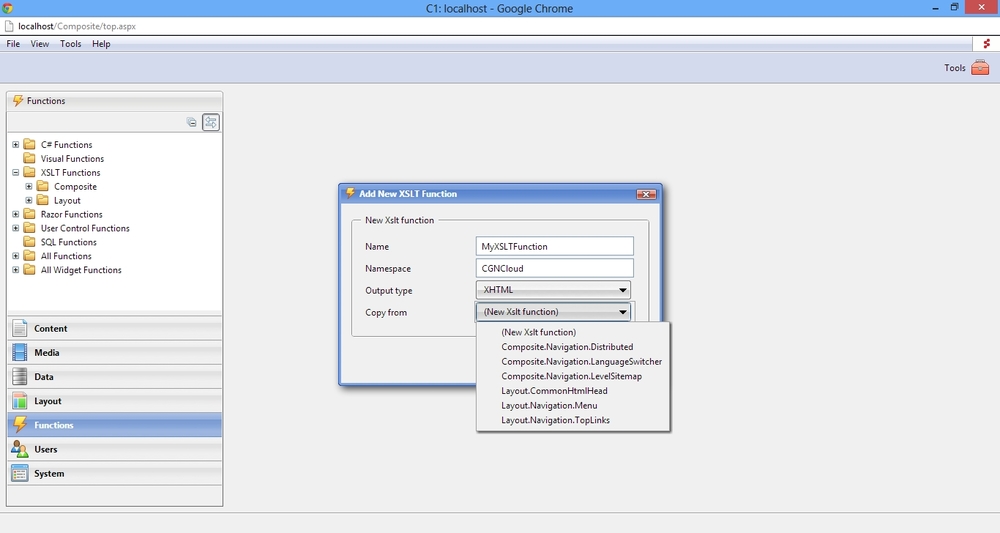
Task: Click the Name input field
Action: click(x=556, y=246)
